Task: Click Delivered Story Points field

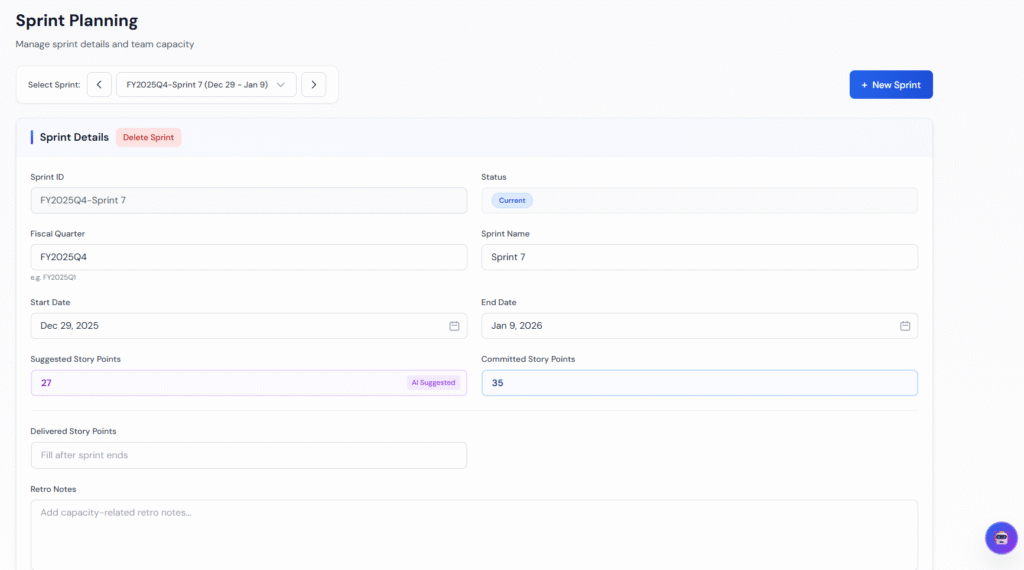Action: [x=249, y=455]
